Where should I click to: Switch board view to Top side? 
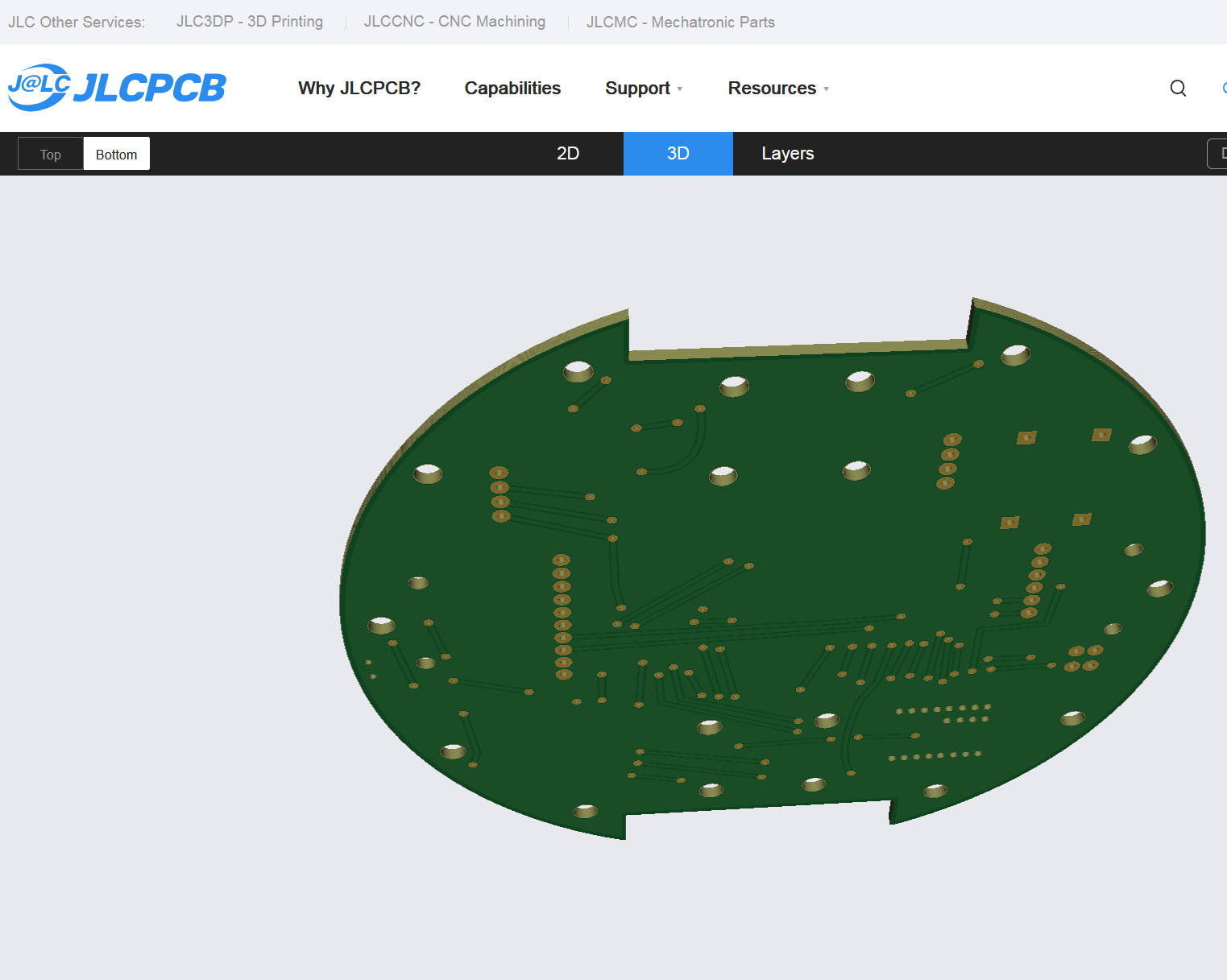51,154
